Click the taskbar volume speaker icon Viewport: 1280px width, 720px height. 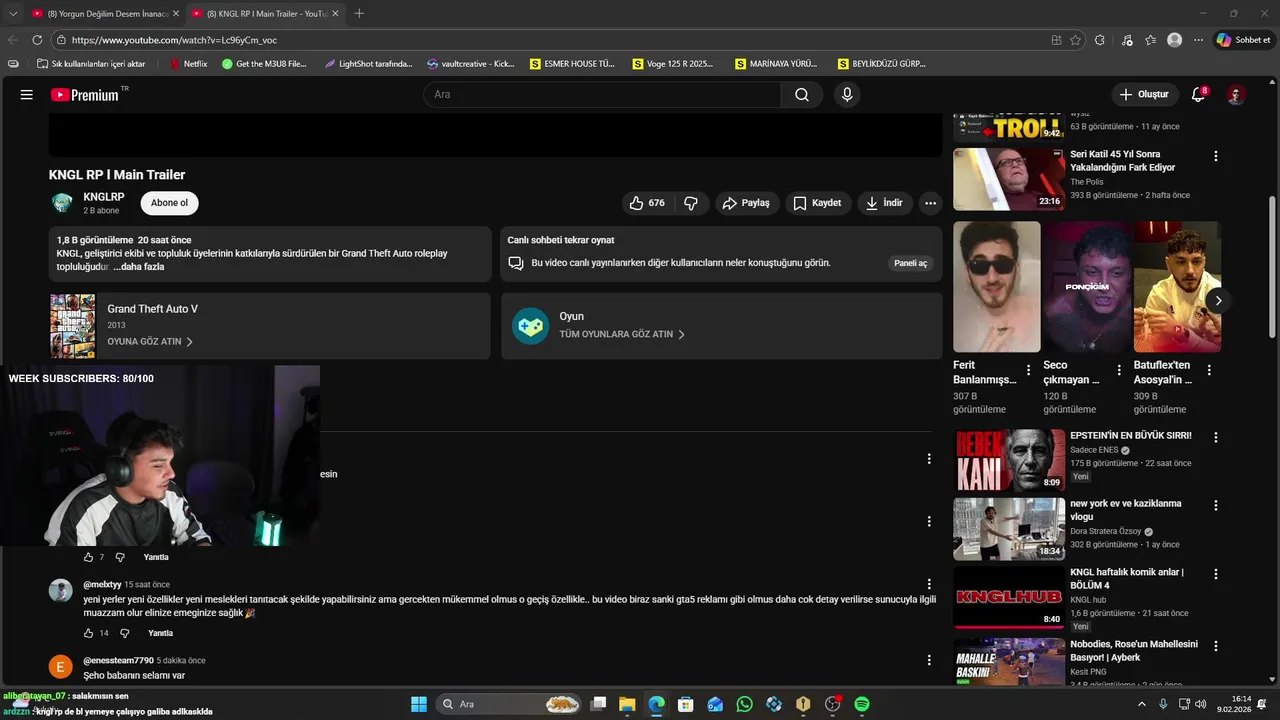1200,704
